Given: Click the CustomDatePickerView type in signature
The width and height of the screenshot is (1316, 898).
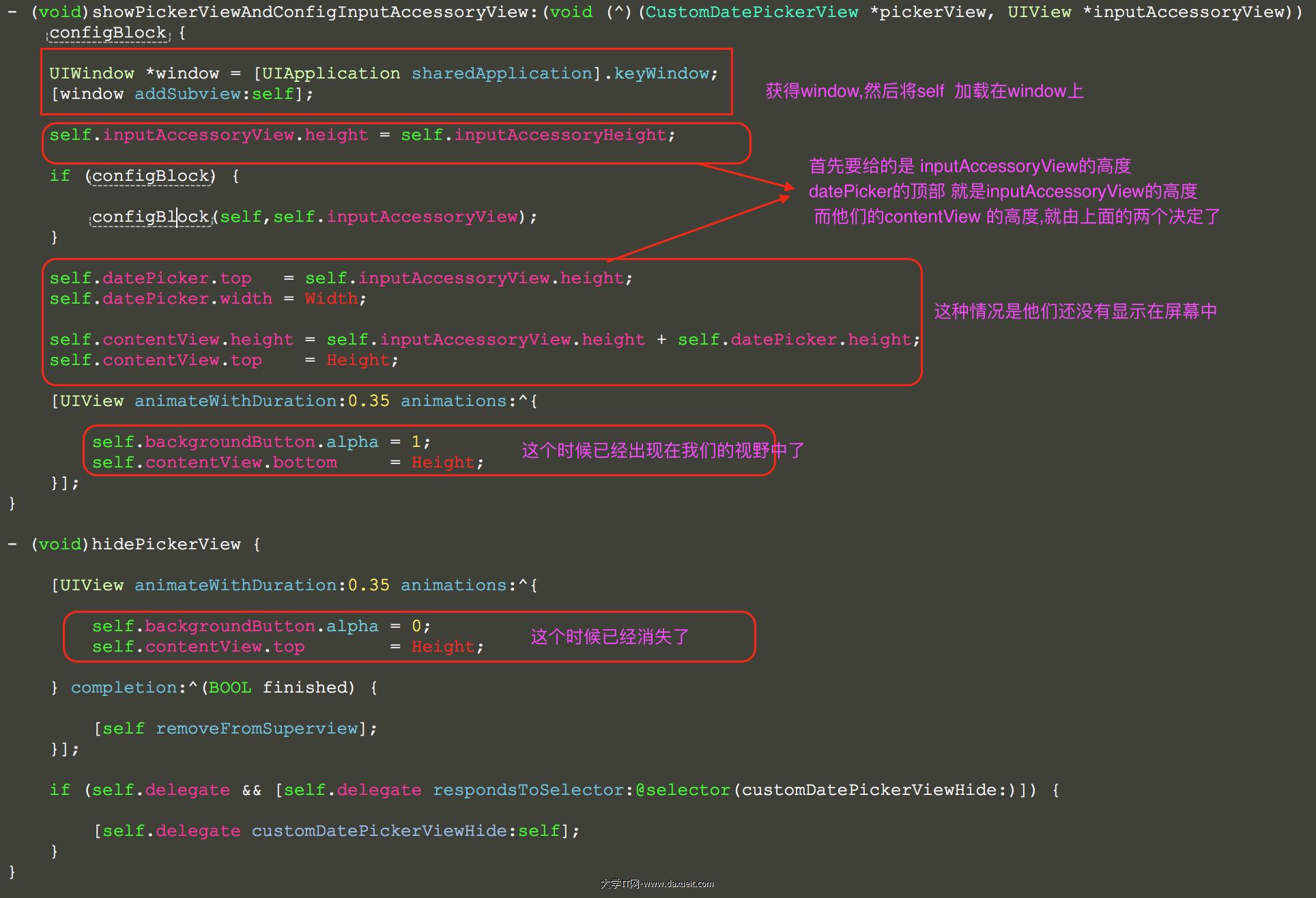Looking at the screenshot, I should 752,12.
